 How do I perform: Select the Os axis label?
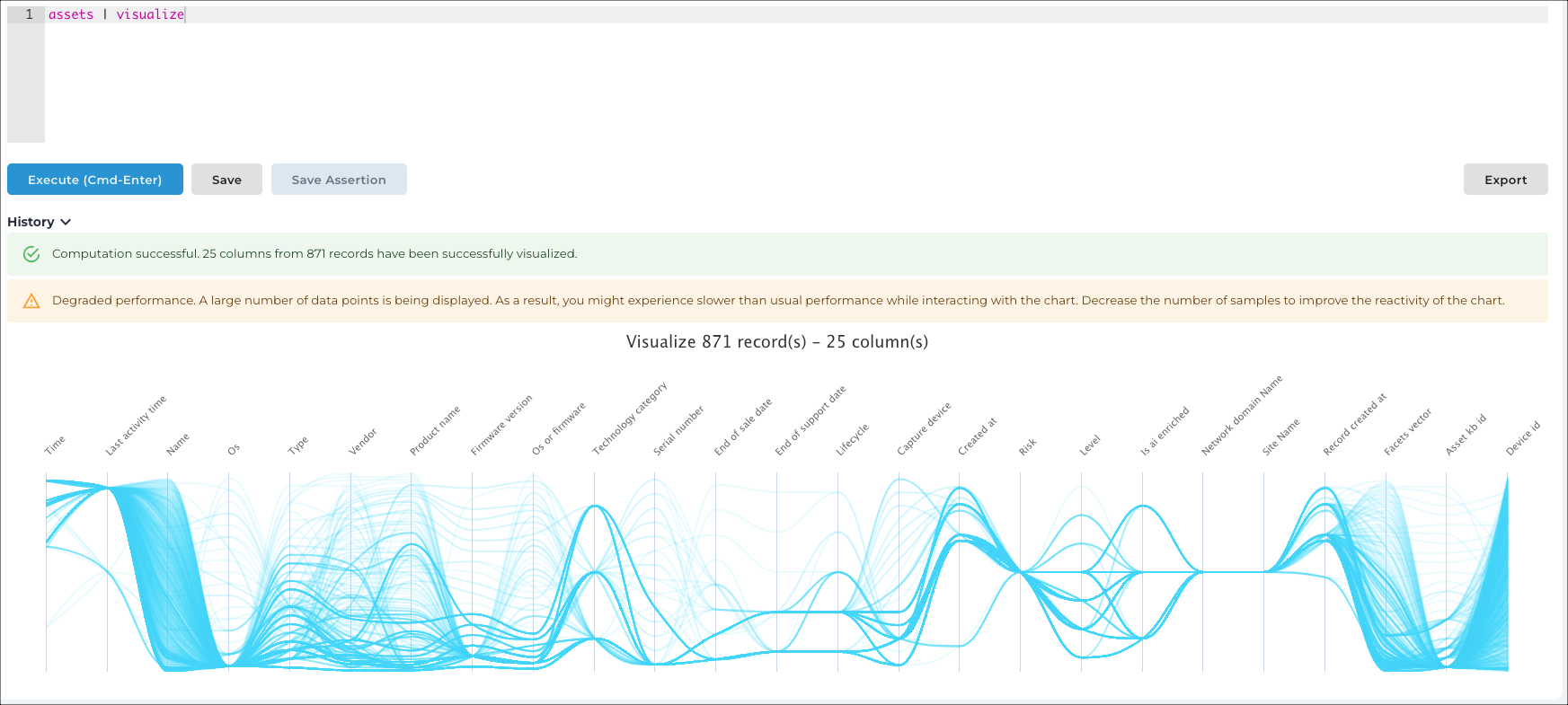click(234, 449)
